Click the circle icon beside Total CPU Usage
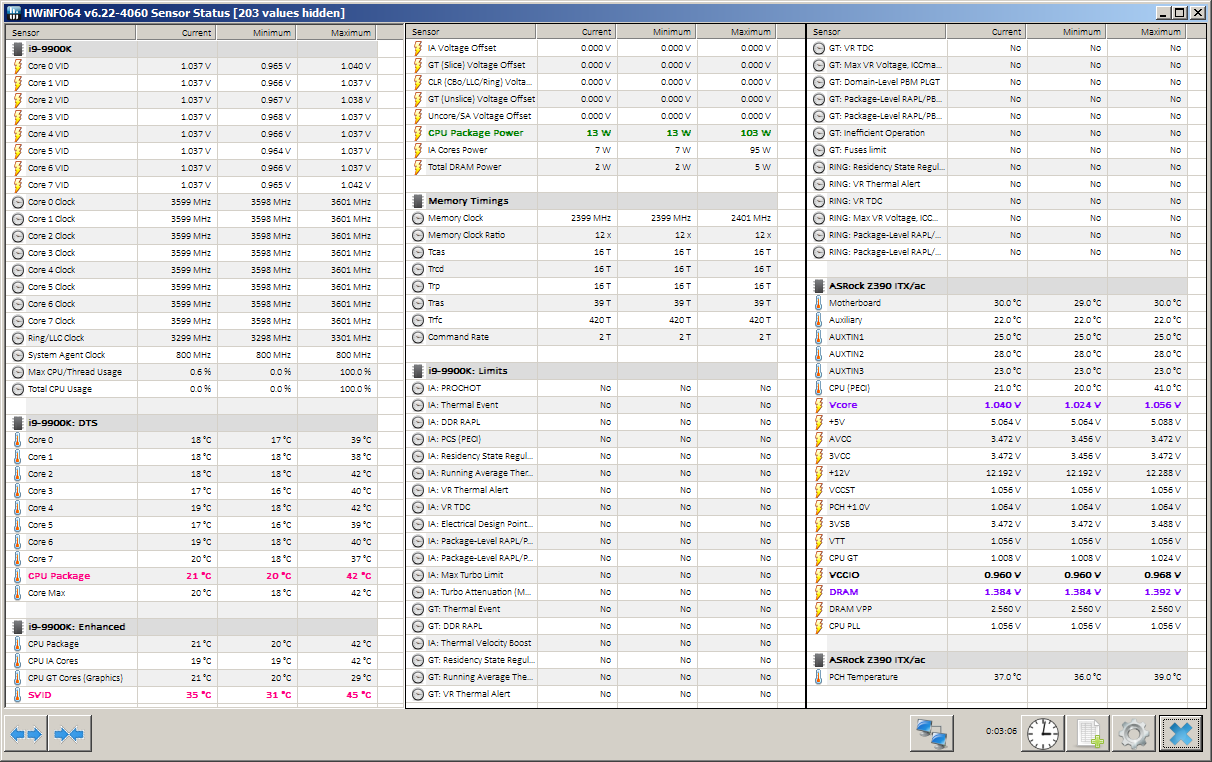 (18, 389)
